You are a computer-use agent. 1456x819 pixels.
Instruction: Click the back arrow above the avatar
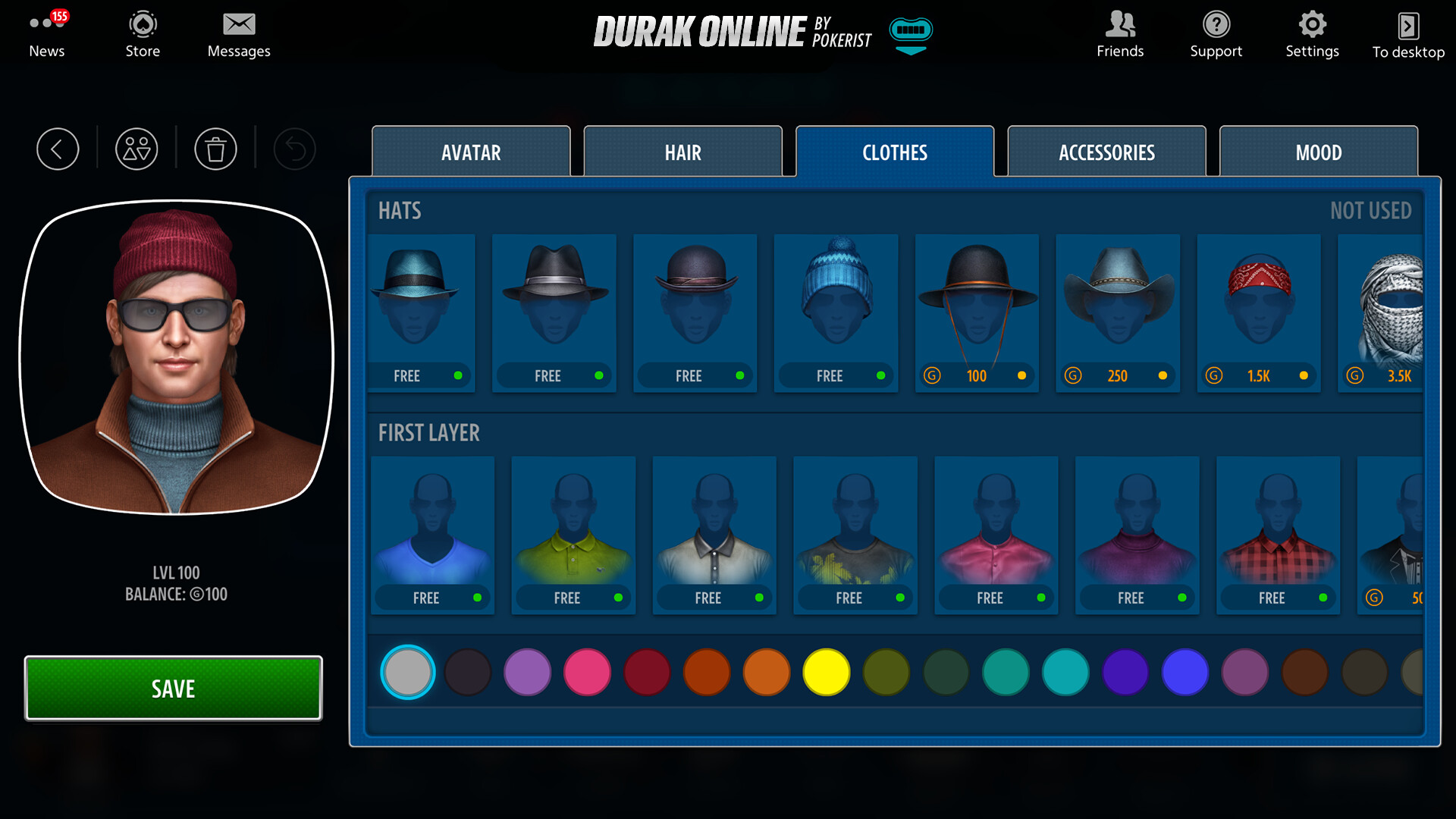58,149
